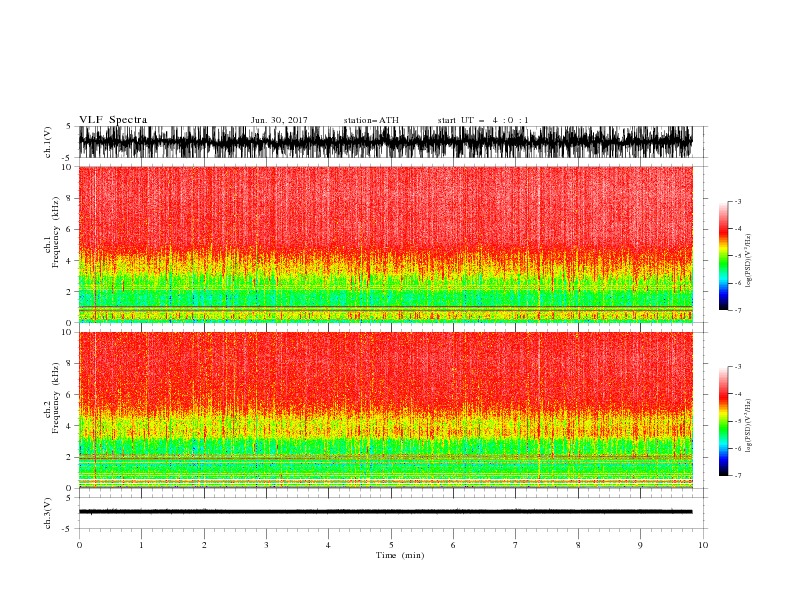Click the ch.1 "Frequency (kHz)" axis label
This screenshot has width=792, height=612.
pyautogui.click(x=56, y=233)
